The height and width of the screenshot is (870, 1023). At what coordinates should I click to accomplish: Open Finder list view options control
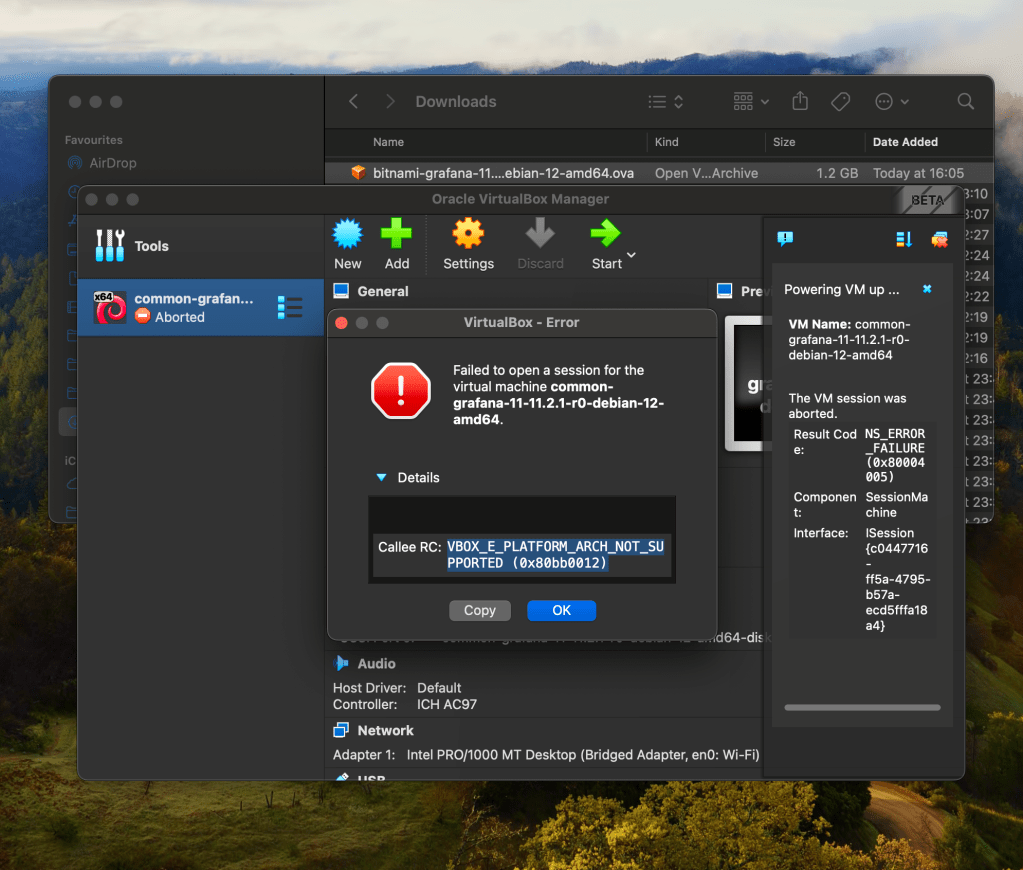tap(665, 102)
